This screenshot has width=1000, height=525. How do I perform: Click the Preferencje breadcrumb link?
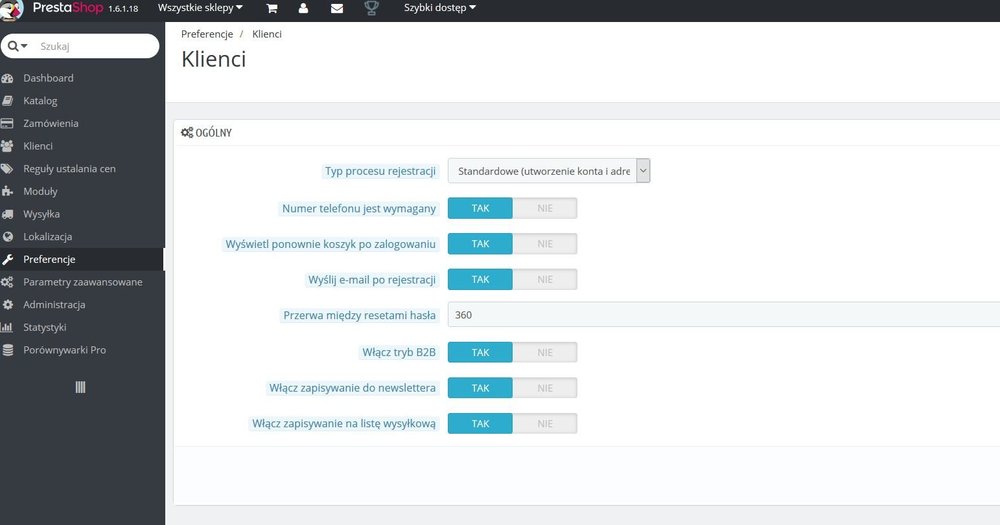pos(207,34)
